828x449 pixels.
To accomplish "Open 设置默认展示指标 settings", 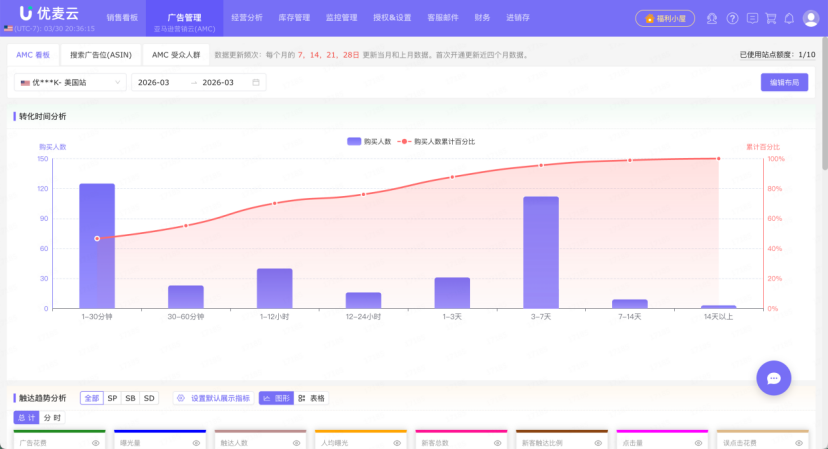I will pos(213,398).
